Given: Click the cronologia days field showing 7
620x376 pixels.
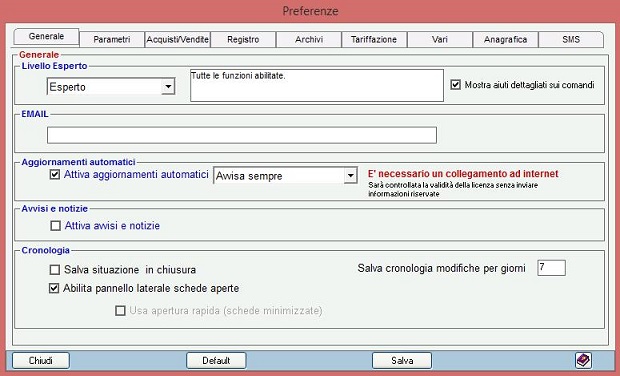Looking at the screenshot, I should click(x=551, y=268).
